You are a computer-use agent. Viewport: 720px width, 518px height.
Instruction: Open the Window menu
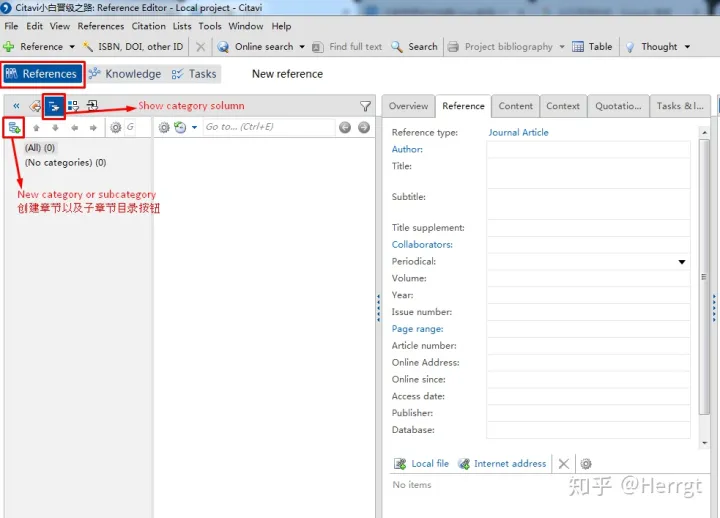pyautogui.click(x=246, y=26)
